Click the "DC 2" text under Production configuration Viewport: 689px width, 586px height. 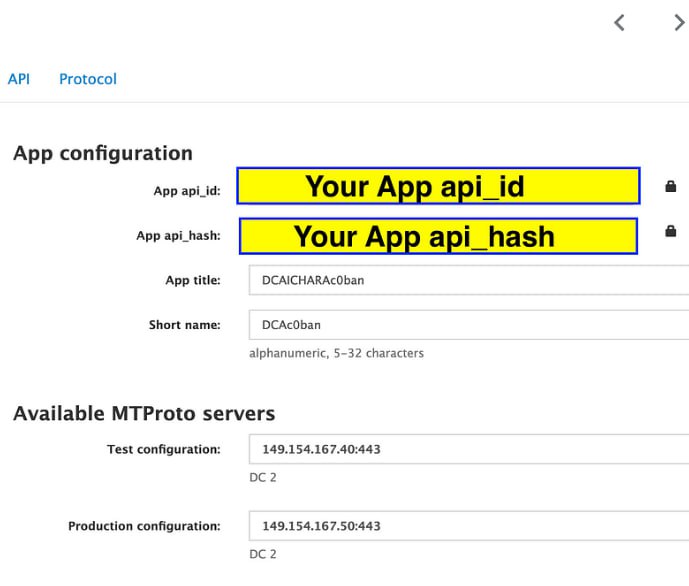(263, 554)
